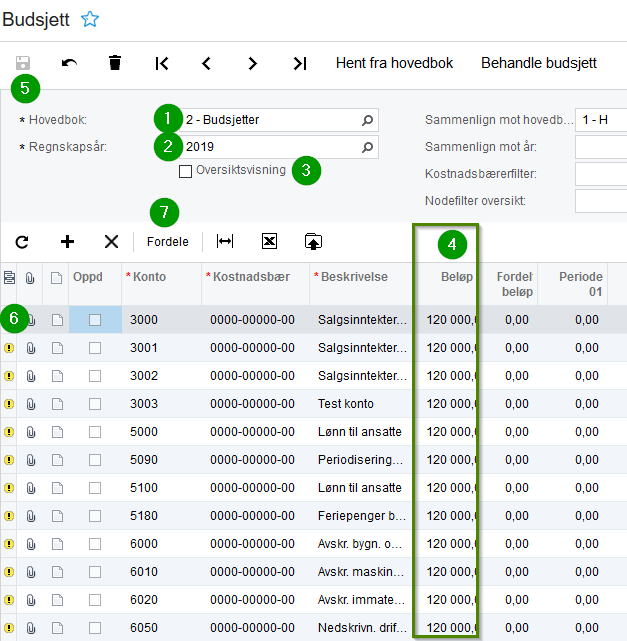Add a new row to the grid
This screenshot has width=627, height=641.
click(67, 241)
